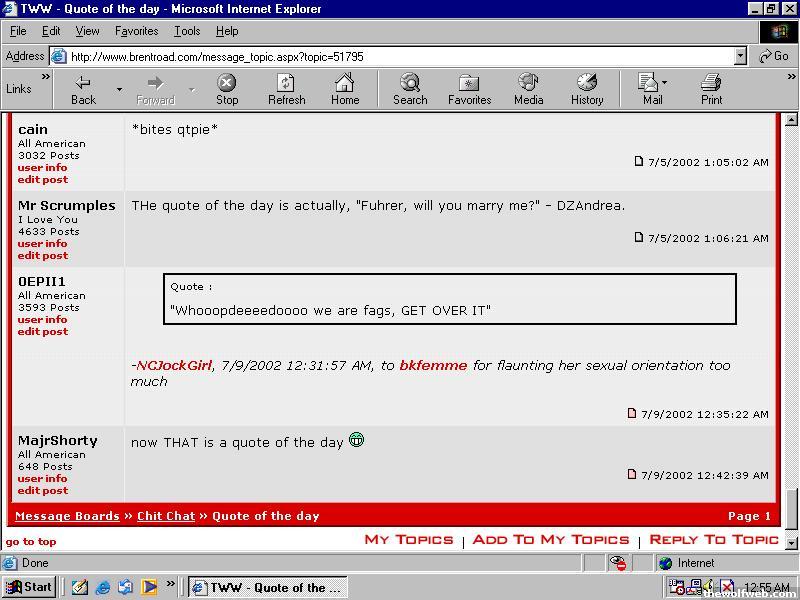The width and height of the screenshot is (800, 600).
Task: Expand the address bar dropdown arrow
Action: pyautogui.click(x=740, y=57)
